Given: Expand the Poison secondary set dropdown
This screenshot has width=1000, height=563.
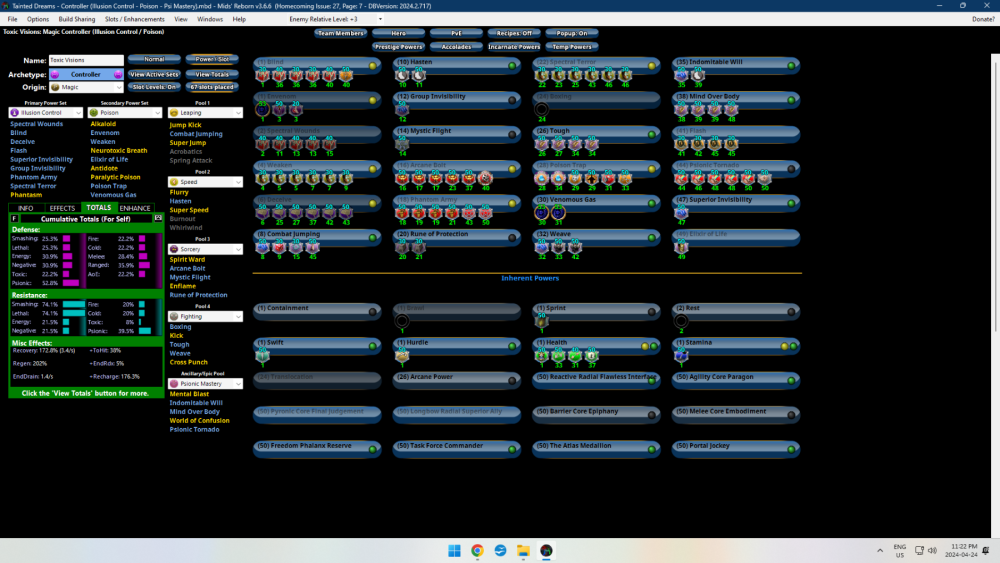Looking at the screenshot, I should (126, 113).
